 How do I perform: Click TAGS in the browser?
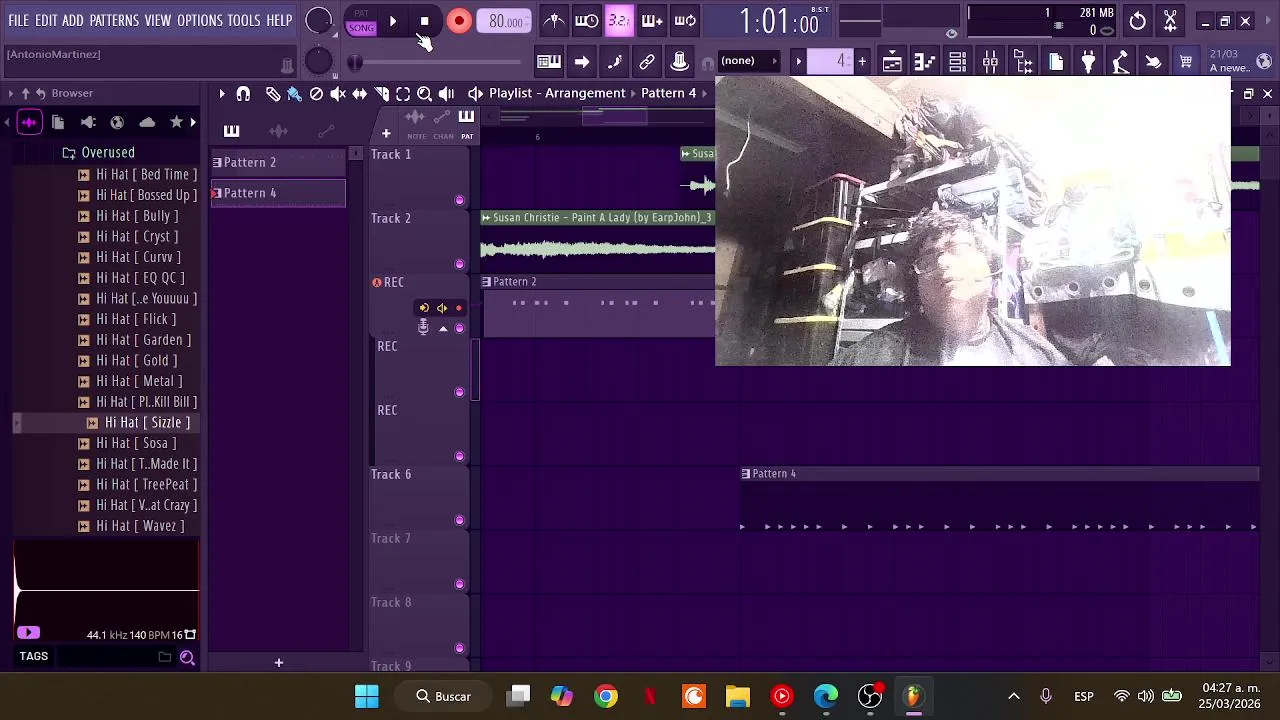pyautogui.click(x=33, y=657)
